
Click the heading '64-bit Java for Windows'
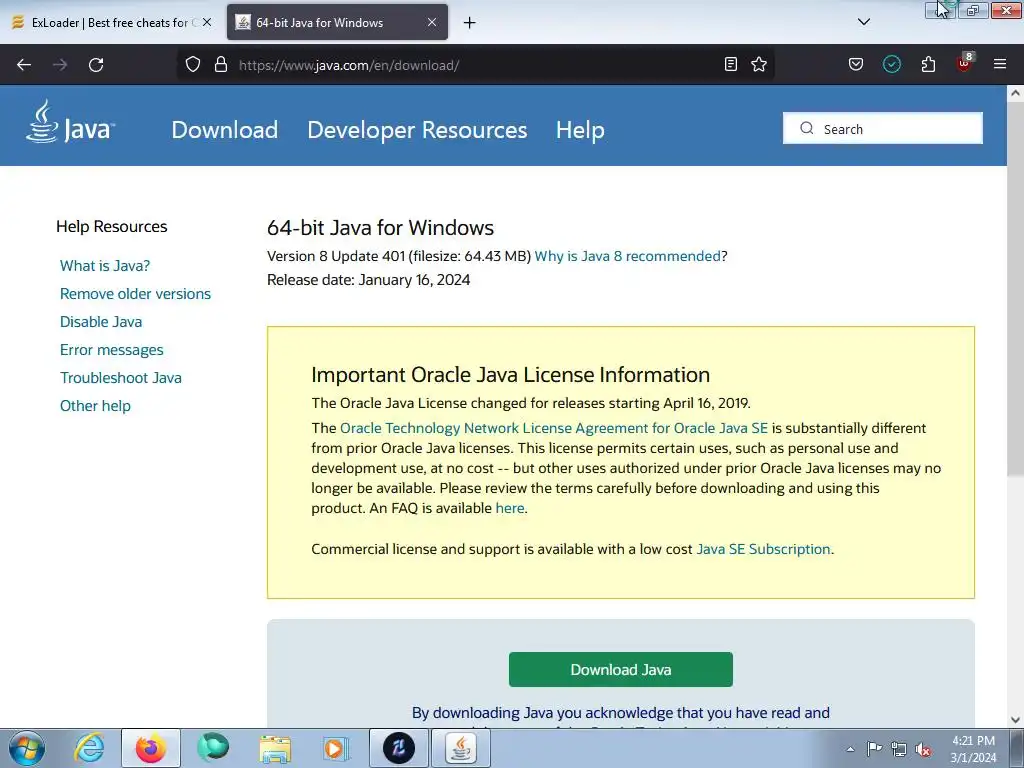(x=380, y=228)
